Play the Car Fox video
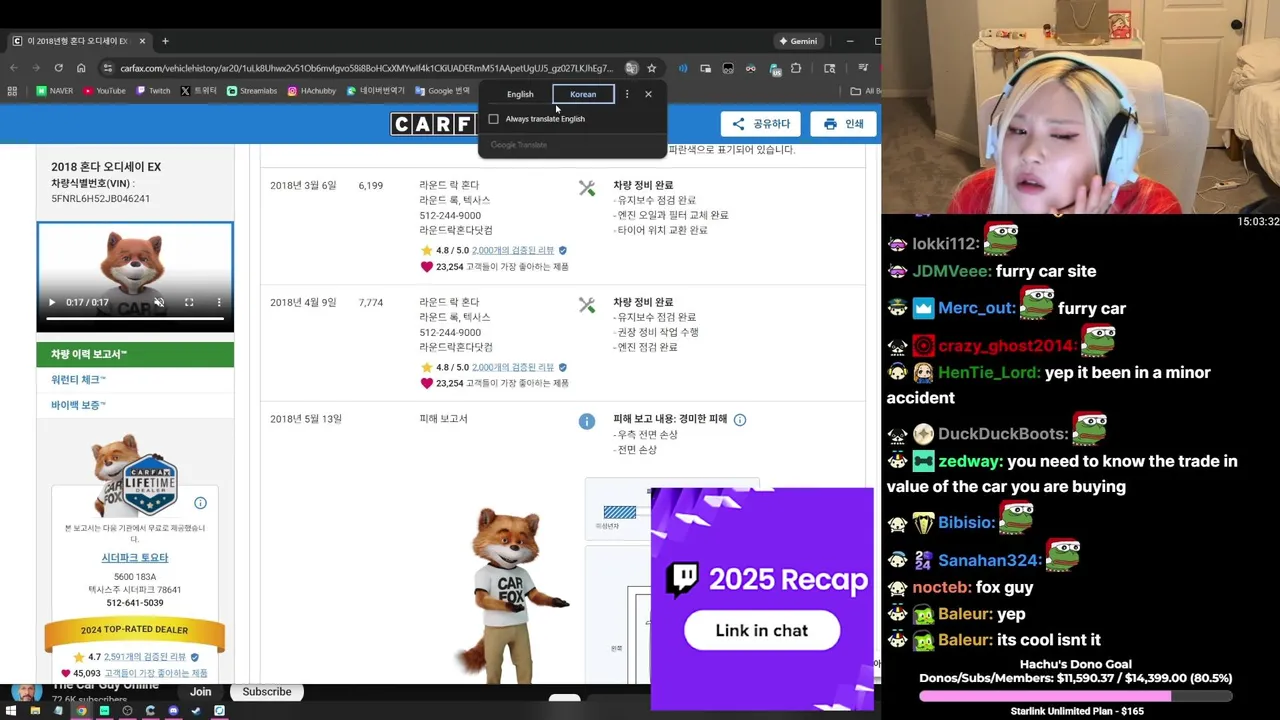Image resolution: width=1280 pixels, height=720 pixels. coord(52,302)
